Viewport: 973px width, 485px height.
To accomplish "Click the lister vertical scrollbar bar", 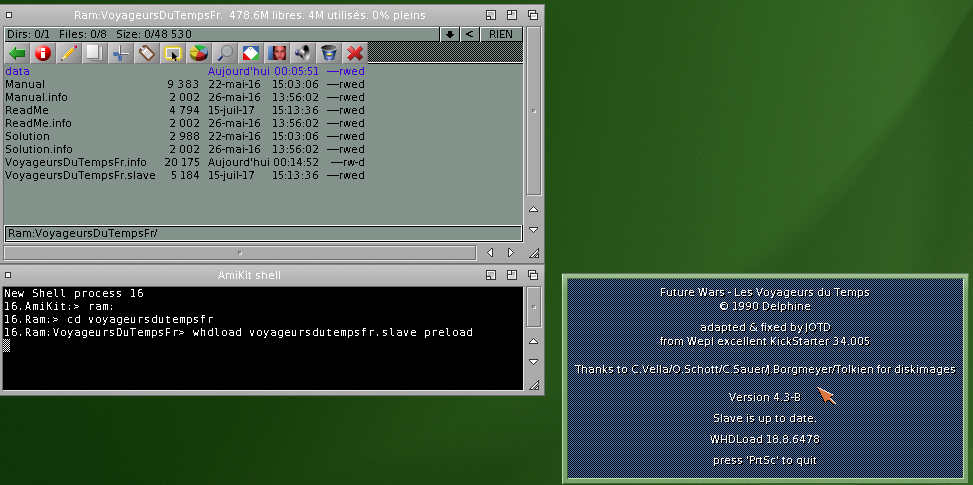I will (534, 111).
